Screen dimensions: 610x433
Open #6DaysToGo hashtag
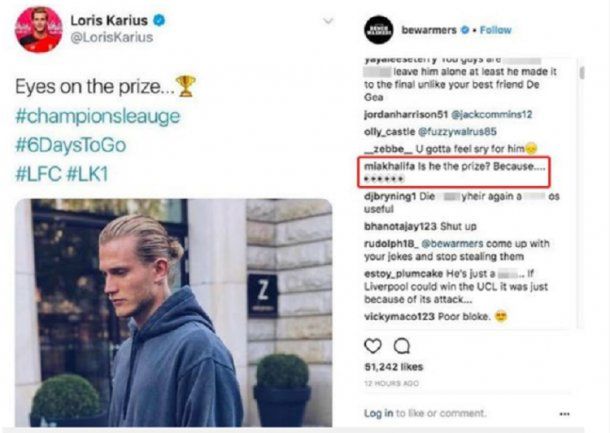(71, 145)
